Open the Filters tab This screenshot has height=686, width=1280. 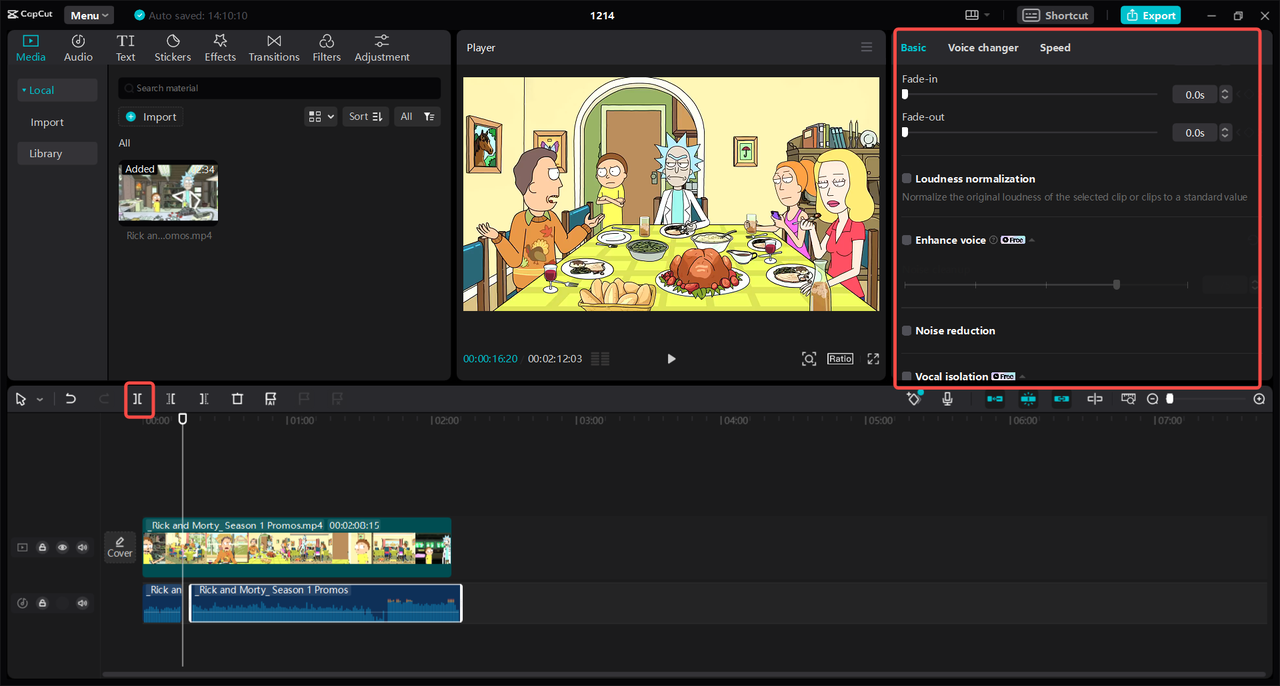click(x=326, y=48)
